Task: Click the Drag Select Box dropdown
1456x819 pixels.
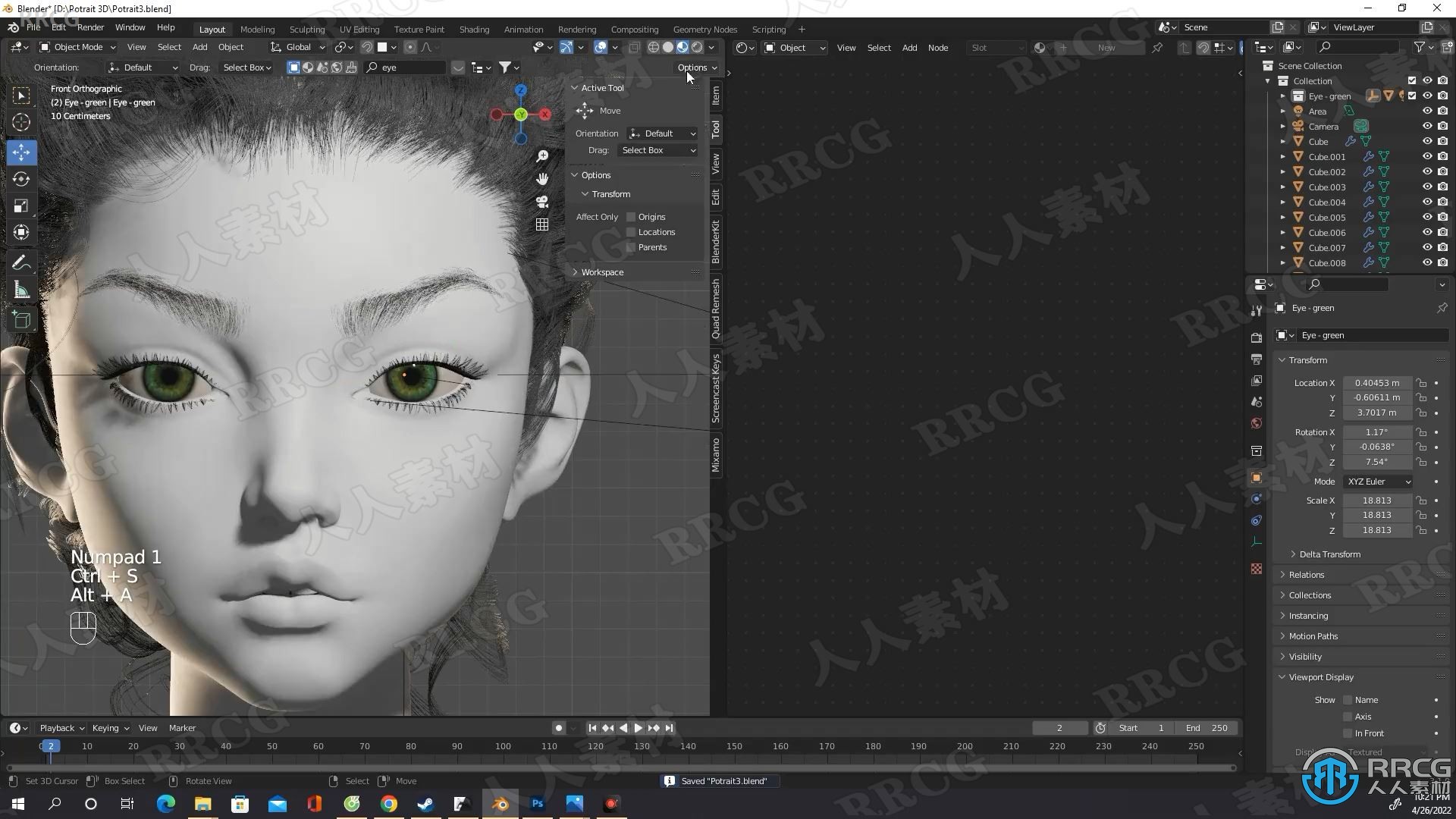Action: 656,150
